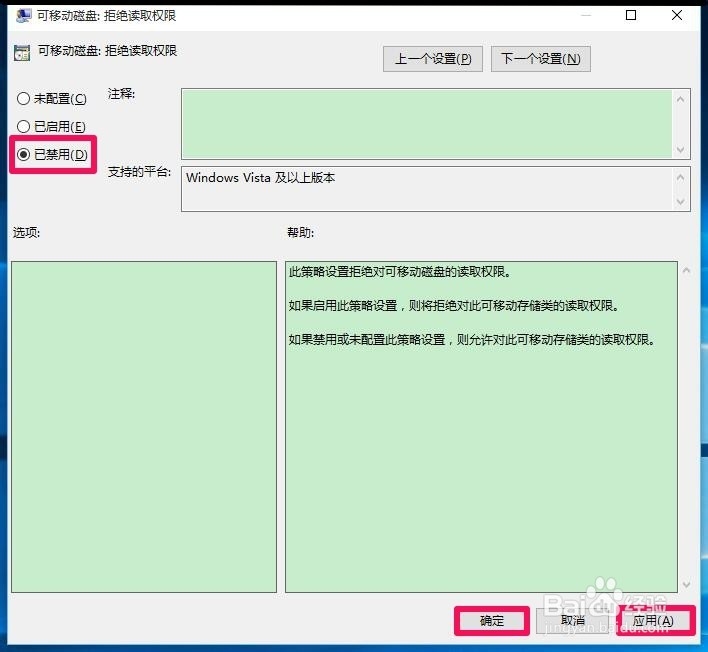Screen dimensions: 708x652
Task: Select the 已启用(E) radio button
Action: click(x=23, y=126)
